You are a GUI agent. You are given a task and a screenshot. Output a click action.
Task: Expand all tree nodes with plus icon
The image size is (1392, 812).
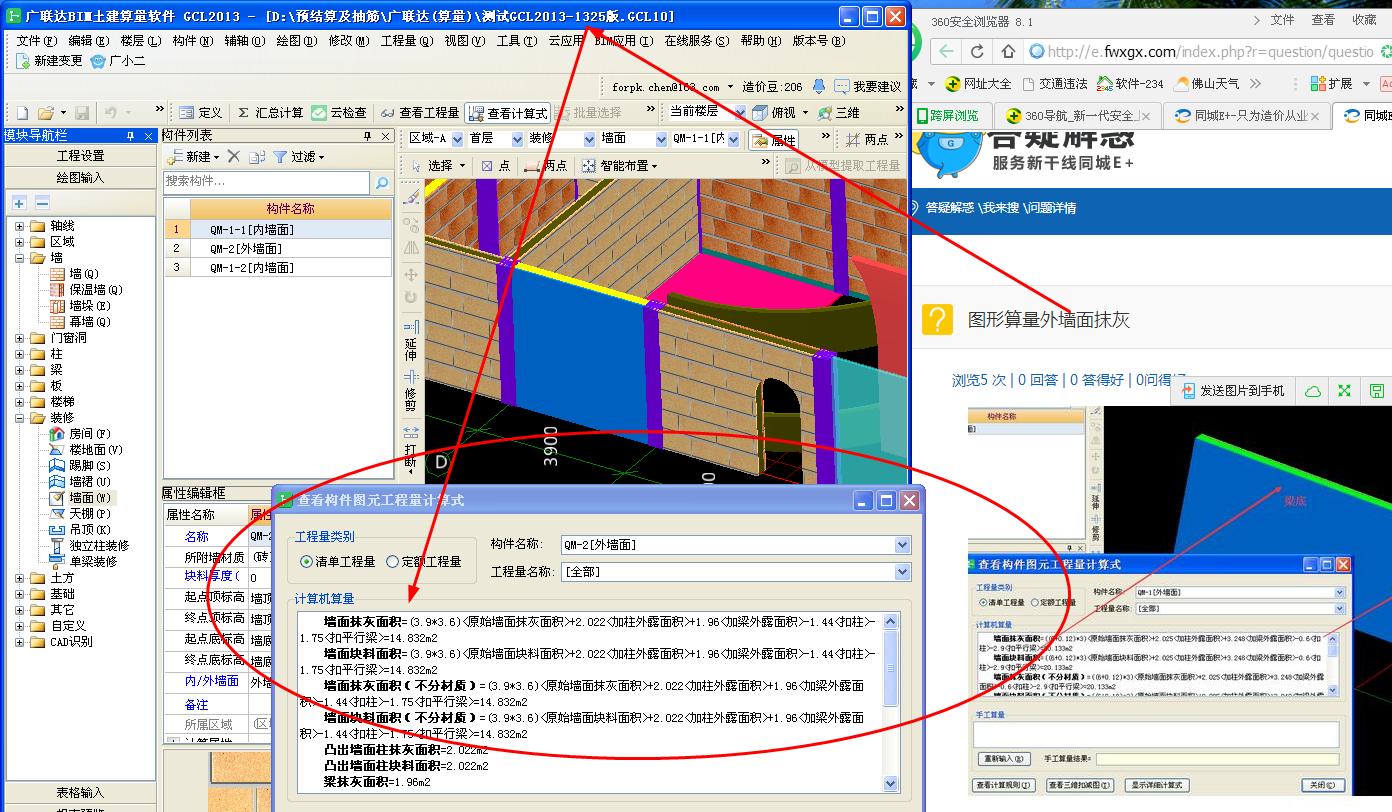pyautogui.click(x=20, y=203)
